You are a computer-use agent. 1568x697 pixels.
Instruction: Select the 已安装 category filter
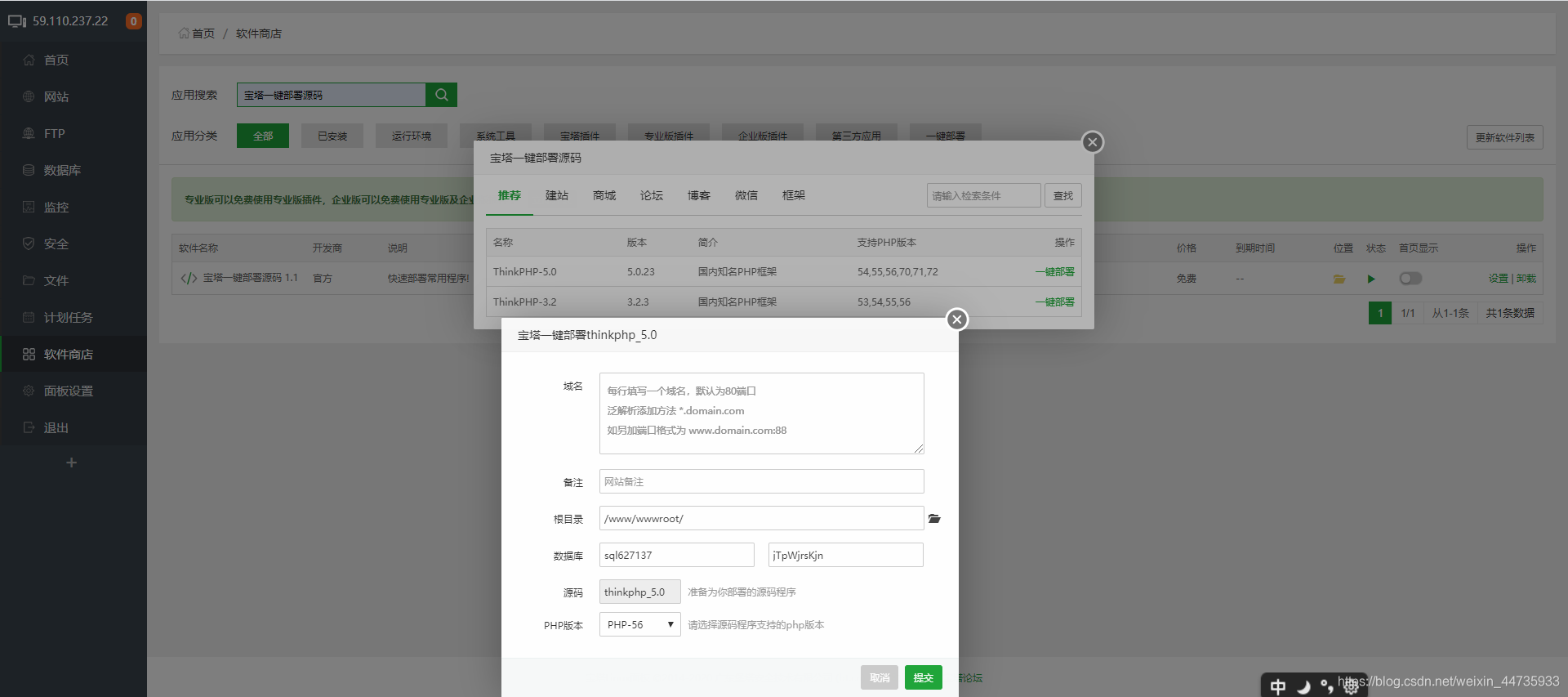tap(332, 136)
